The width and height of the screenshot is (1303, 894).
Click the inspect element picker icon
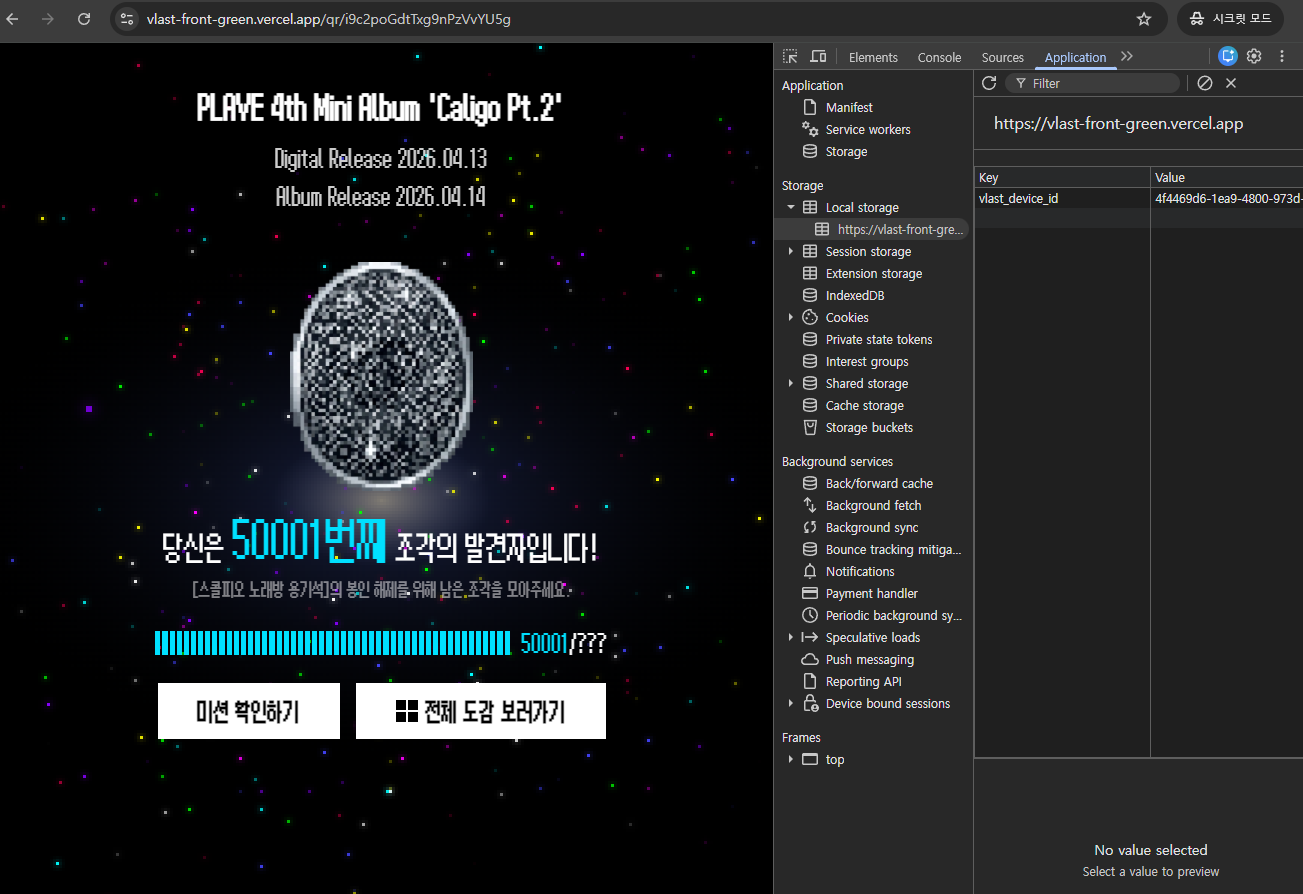790,57
